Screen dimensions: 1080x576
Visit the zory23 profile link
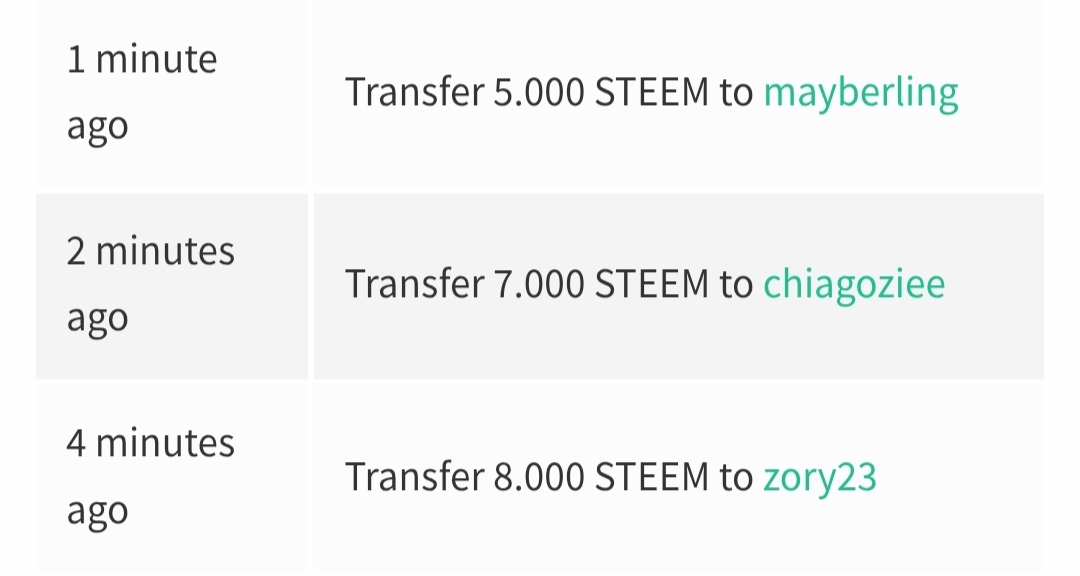tap(820, 477)
